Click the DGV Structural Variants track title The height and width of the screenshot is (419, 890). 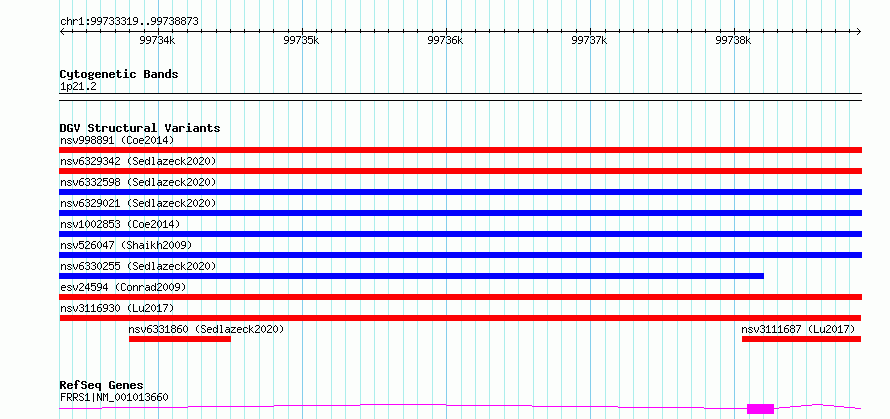click(140, 128)
